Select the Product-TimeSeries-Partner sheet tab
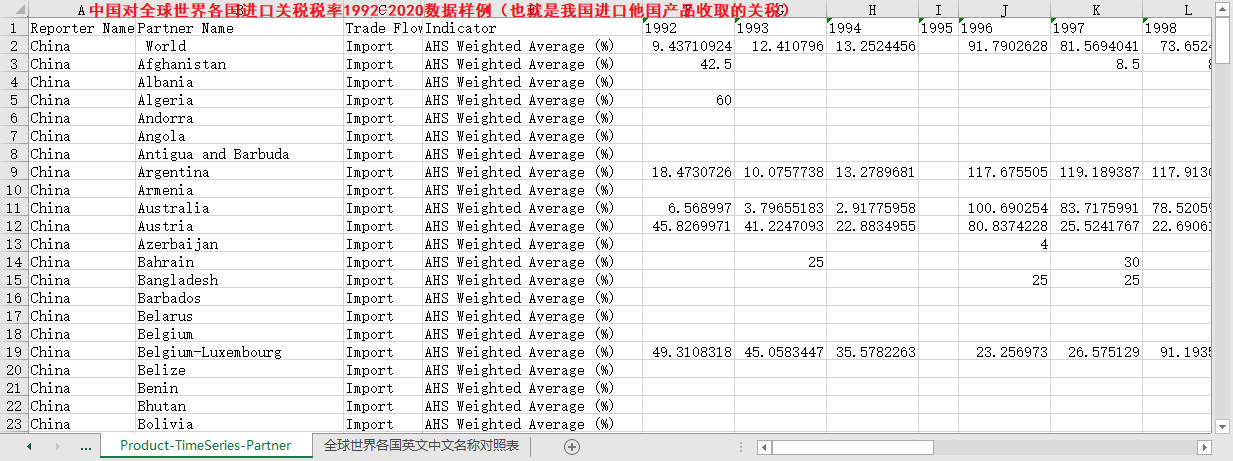The width and height of the screenshot is (1233, 461). (205, 446)
